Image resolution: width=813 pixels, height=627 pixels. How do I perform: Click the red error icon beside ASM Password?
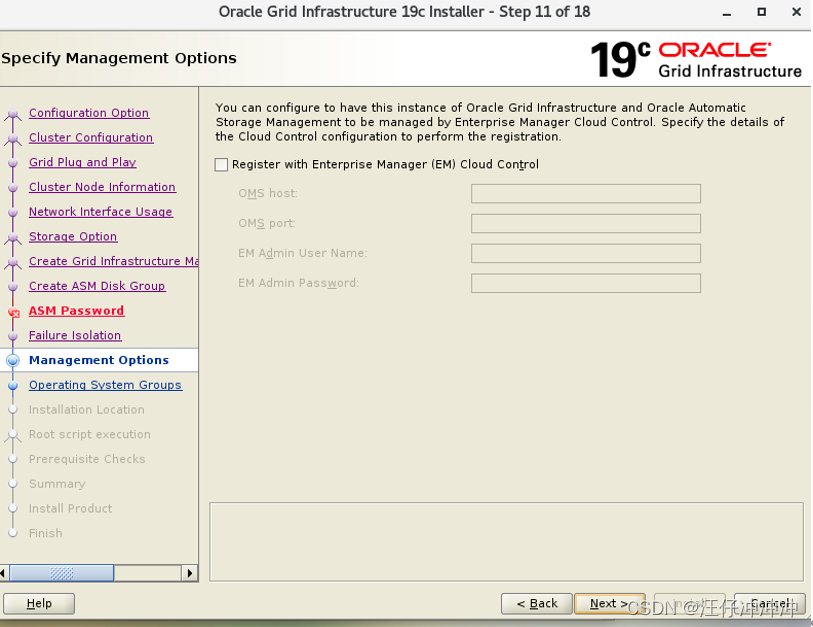(14, 313)
